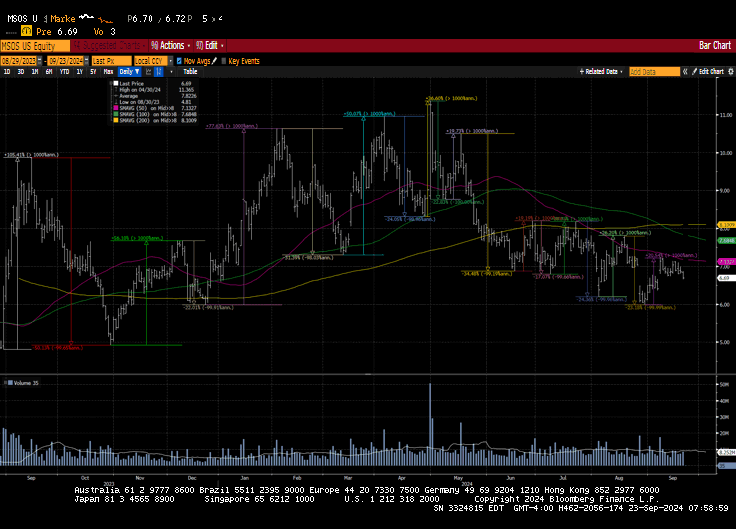Click the MSOS US Equity ticker field

click(x=35, y=46)
